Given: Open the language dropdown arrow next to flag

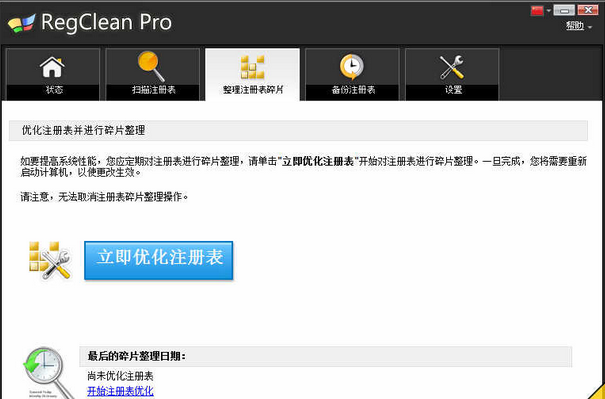Looking at the screenshot, I should [549, 11].
